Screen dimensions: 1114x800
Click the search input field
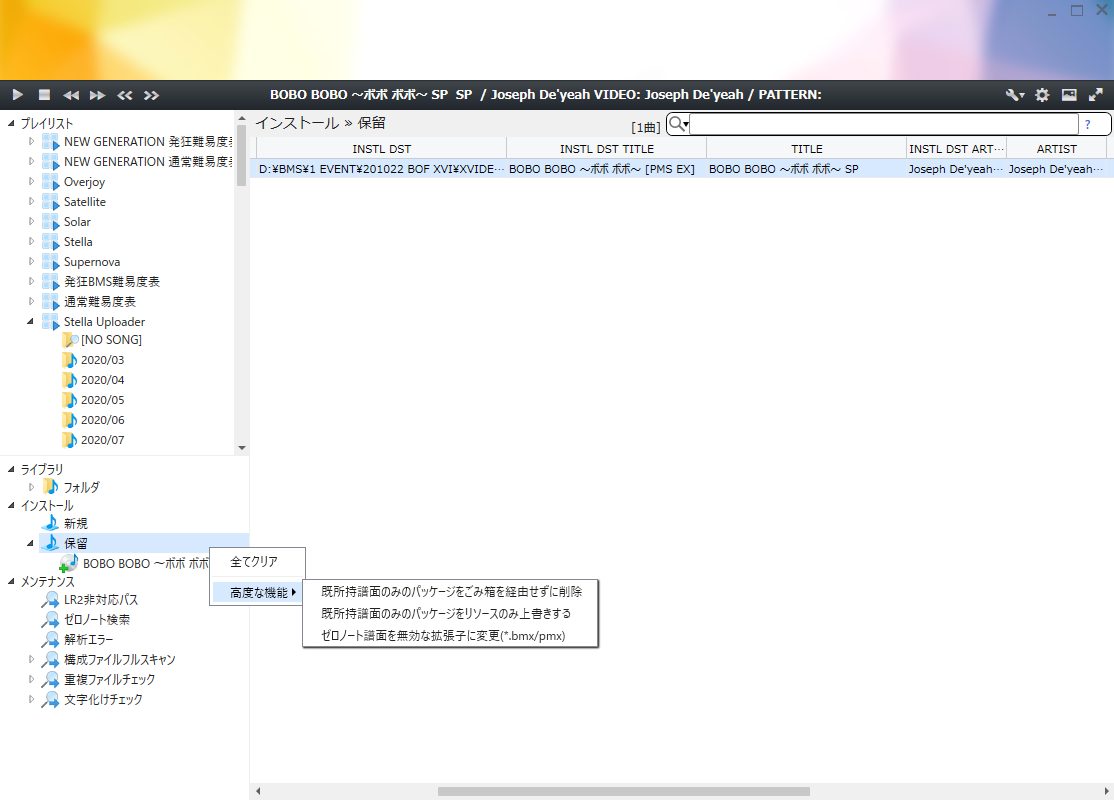(884, 124)
